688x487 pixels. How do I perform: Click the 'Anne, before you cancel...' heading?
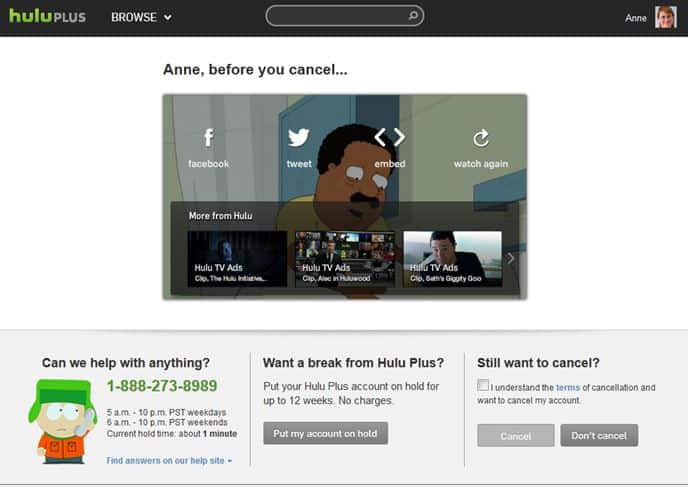pyautogui.click(x=255, y=69)
